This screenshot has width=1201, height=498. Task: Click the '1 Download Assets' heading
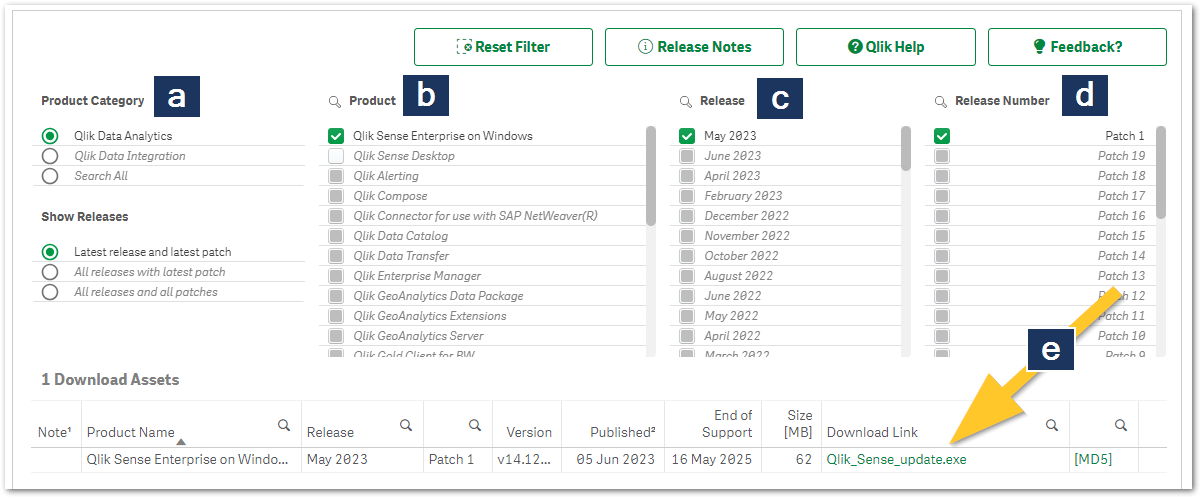click(x=110, y=380)
